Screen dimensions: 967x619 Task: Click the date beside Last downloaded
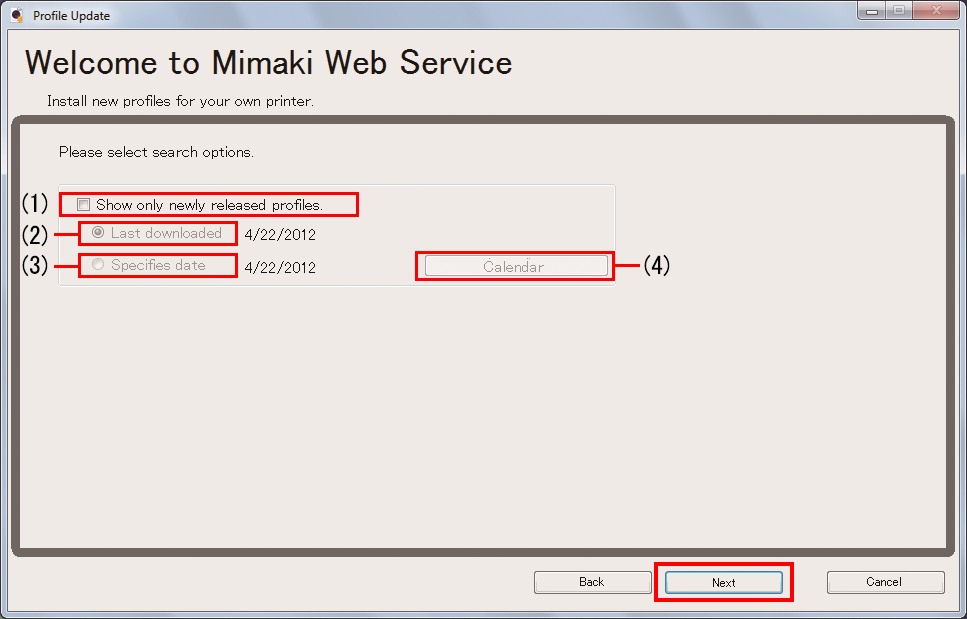[280, 235]
